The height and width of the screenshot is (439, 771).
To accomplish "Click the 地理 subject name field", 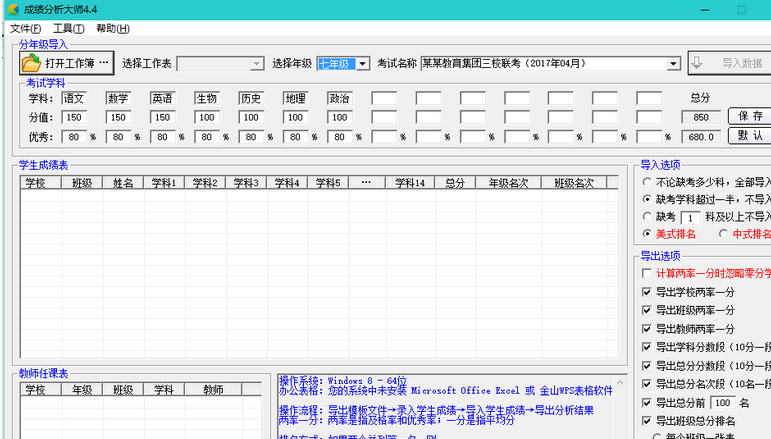I will click(296, 98).
